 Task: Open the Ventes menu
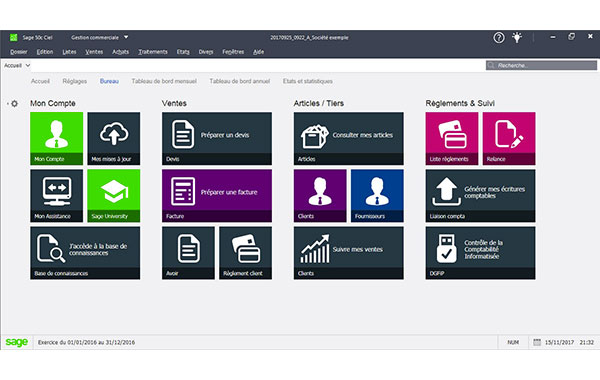(94, 52)
